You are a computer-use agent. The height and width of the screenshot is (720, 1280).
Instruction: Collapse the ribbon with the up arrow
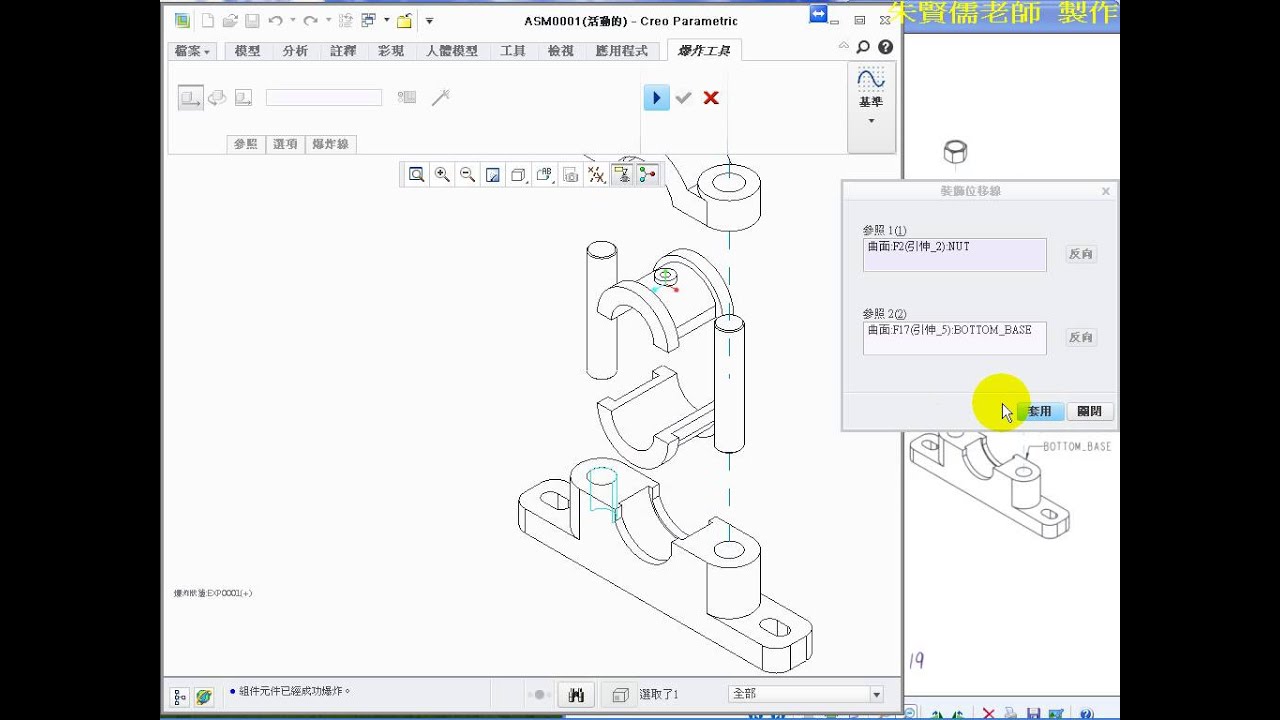[x=843, y=46]
